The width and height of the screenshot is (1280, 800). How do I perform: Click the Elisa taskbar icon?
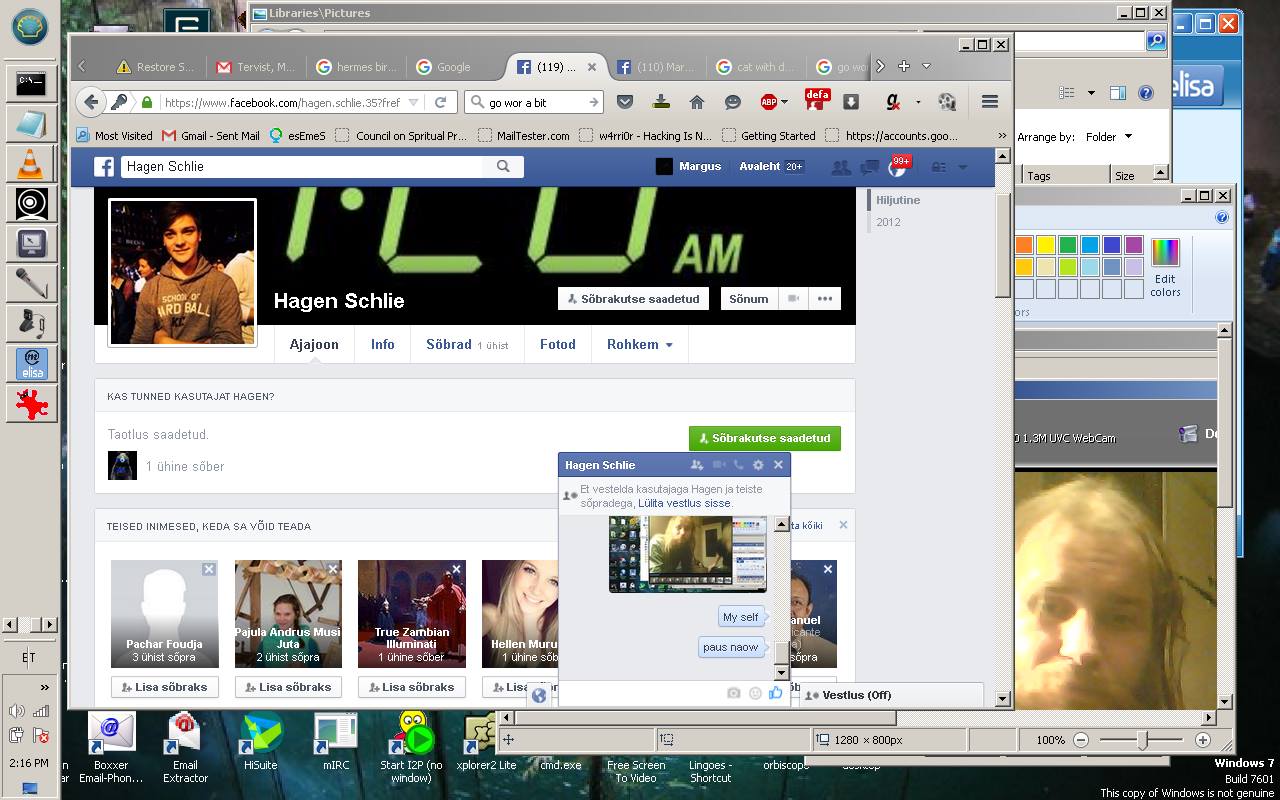(x=33, y=364)
